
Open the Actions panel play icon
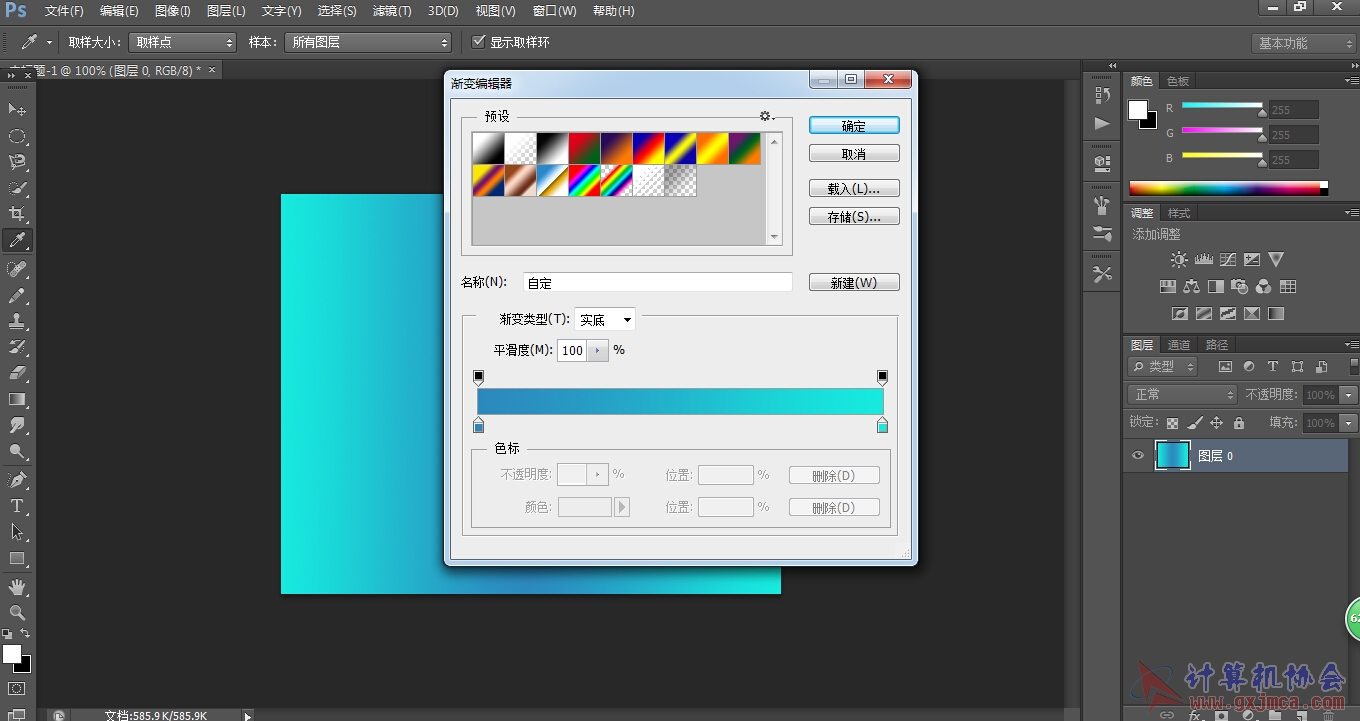tap(1102, 124)
